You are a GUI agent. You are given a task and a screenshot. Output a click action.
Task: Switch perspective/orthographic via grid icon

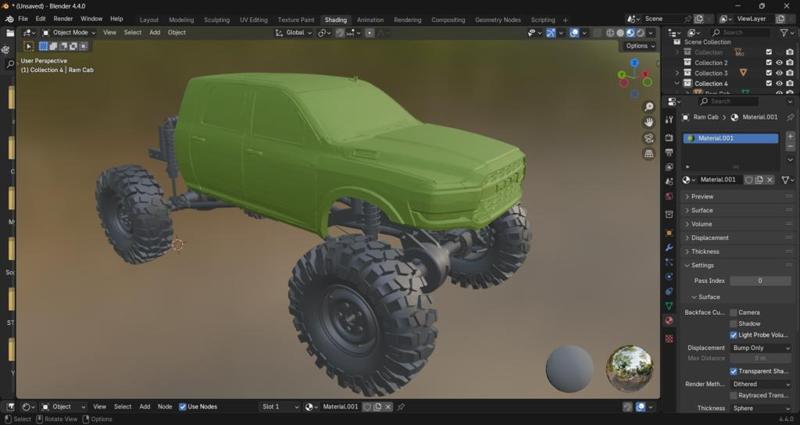click(x=648, y=154)
